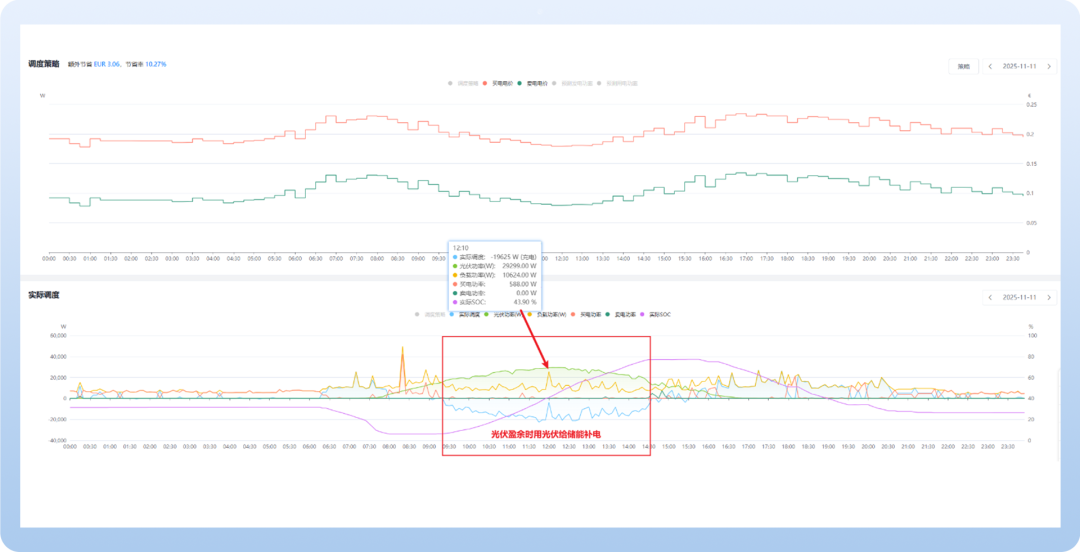The width and height of the screenshot is (1080, 552).
Task: Go to next day in 实际调度 panel
Action: coord(1048,297)
